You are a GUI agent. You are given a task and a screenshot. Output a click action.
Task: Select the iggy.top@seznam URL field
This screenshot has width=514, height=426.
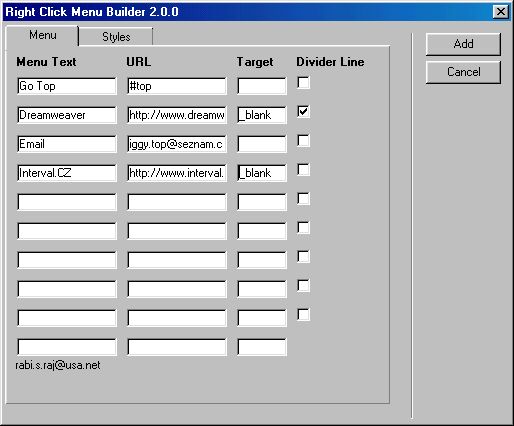pyautogui.click(x=177, y=144)
